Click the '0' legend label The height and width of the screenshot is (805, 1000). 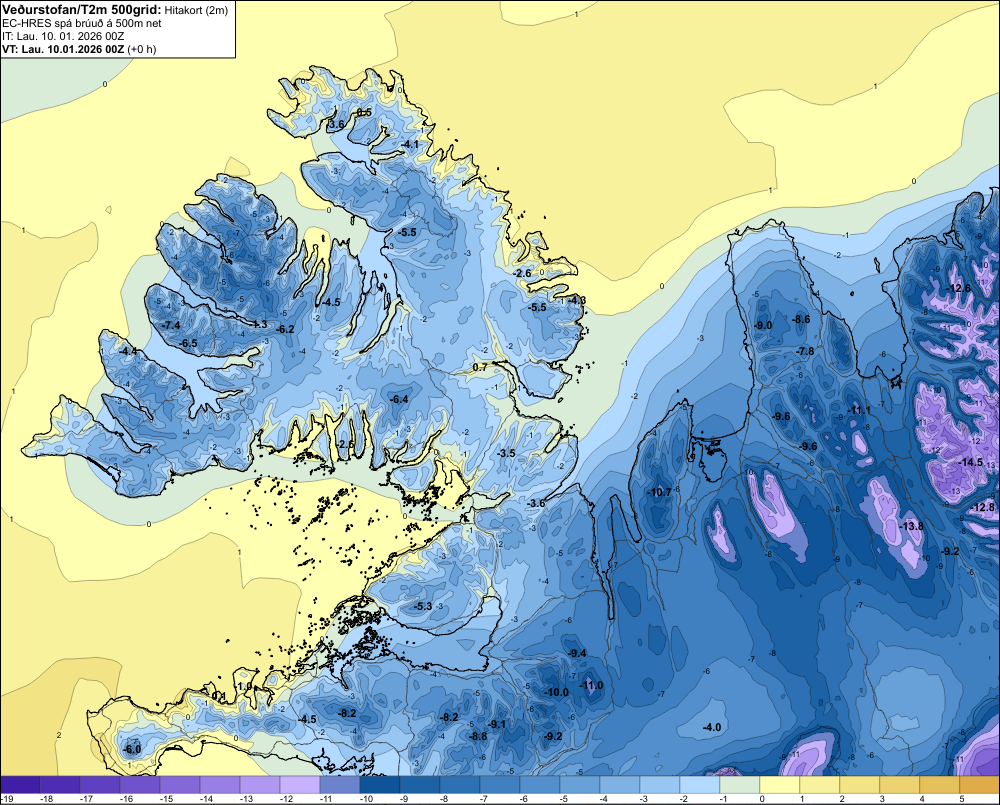[761, 799]
